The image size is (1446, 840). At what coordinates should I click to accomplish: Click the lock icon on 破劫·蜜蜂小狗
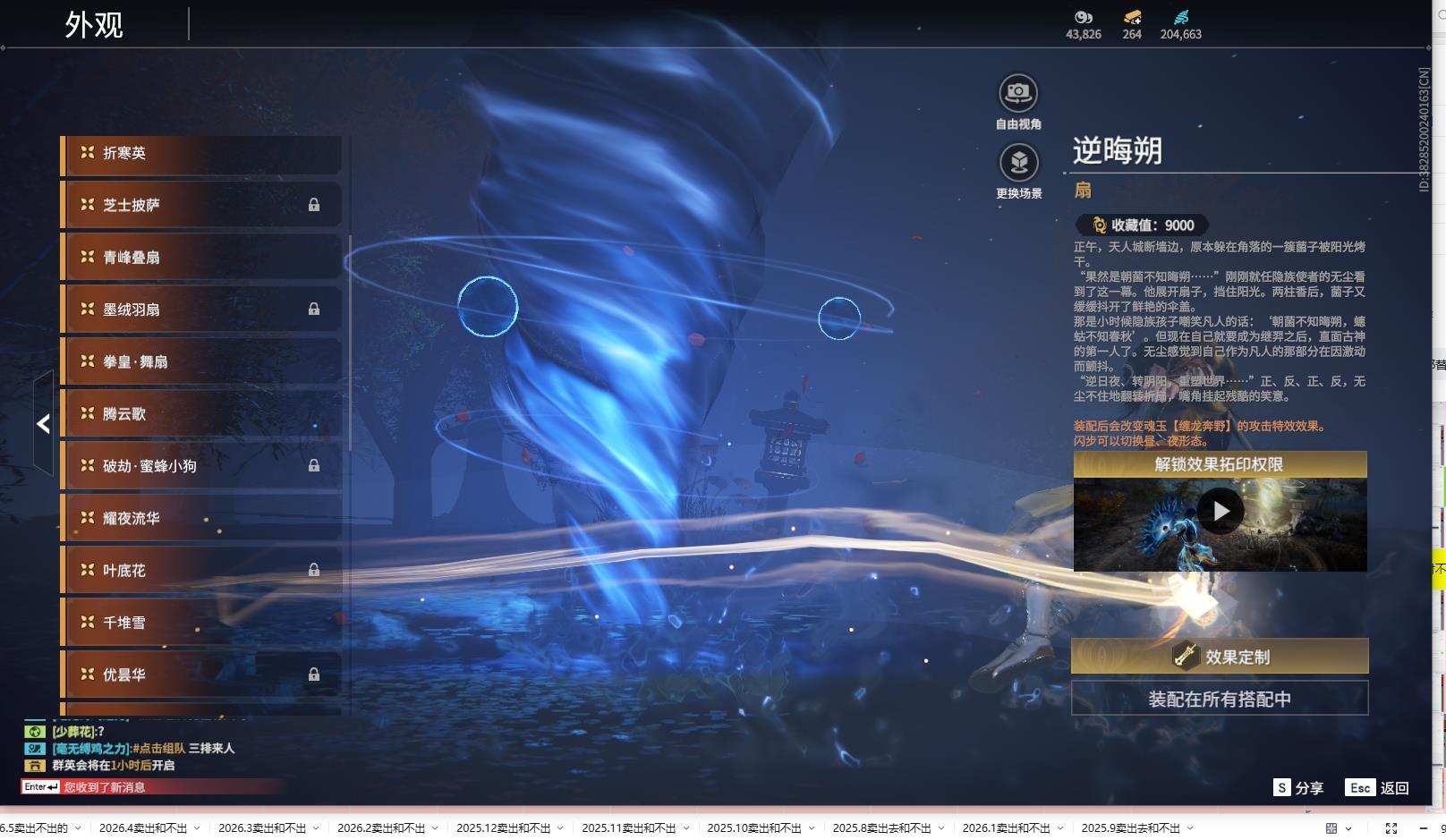(314, 465)
